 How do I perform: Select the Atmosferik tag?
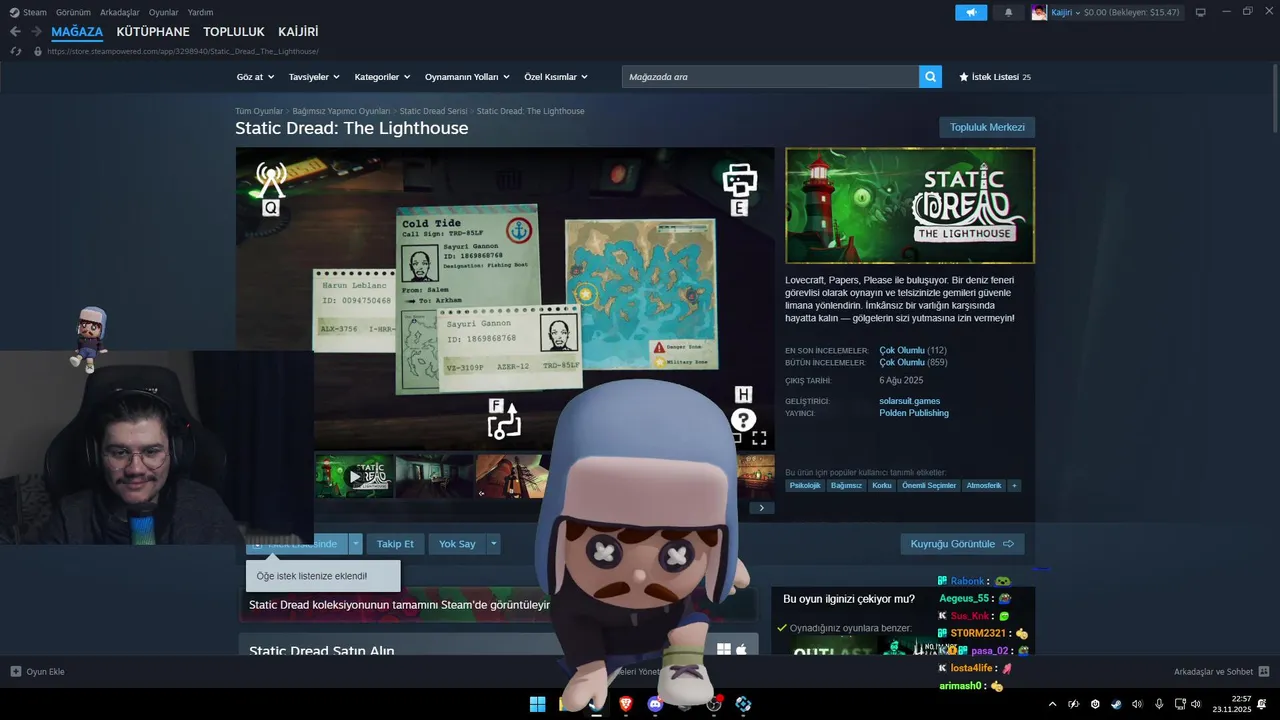click(x=983, y=486)
